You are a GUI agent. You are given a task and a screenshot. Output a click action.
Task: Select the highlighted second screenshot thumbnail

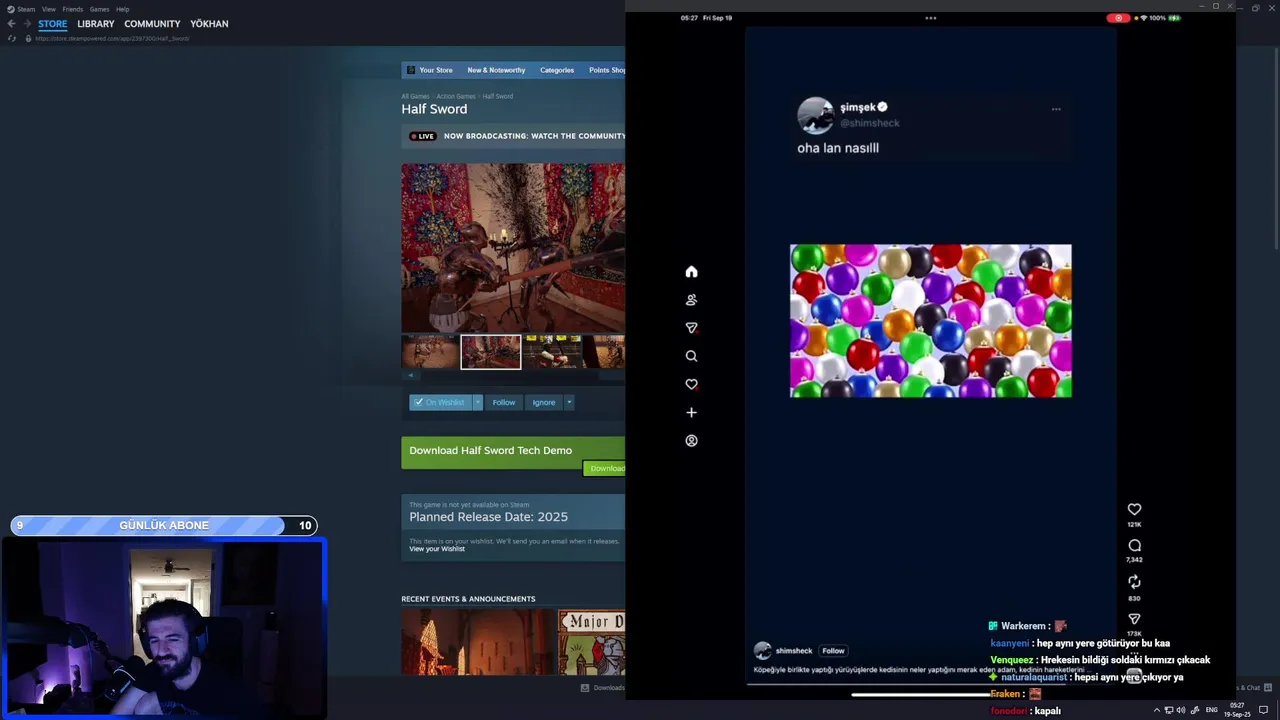[x=491, y=352]
